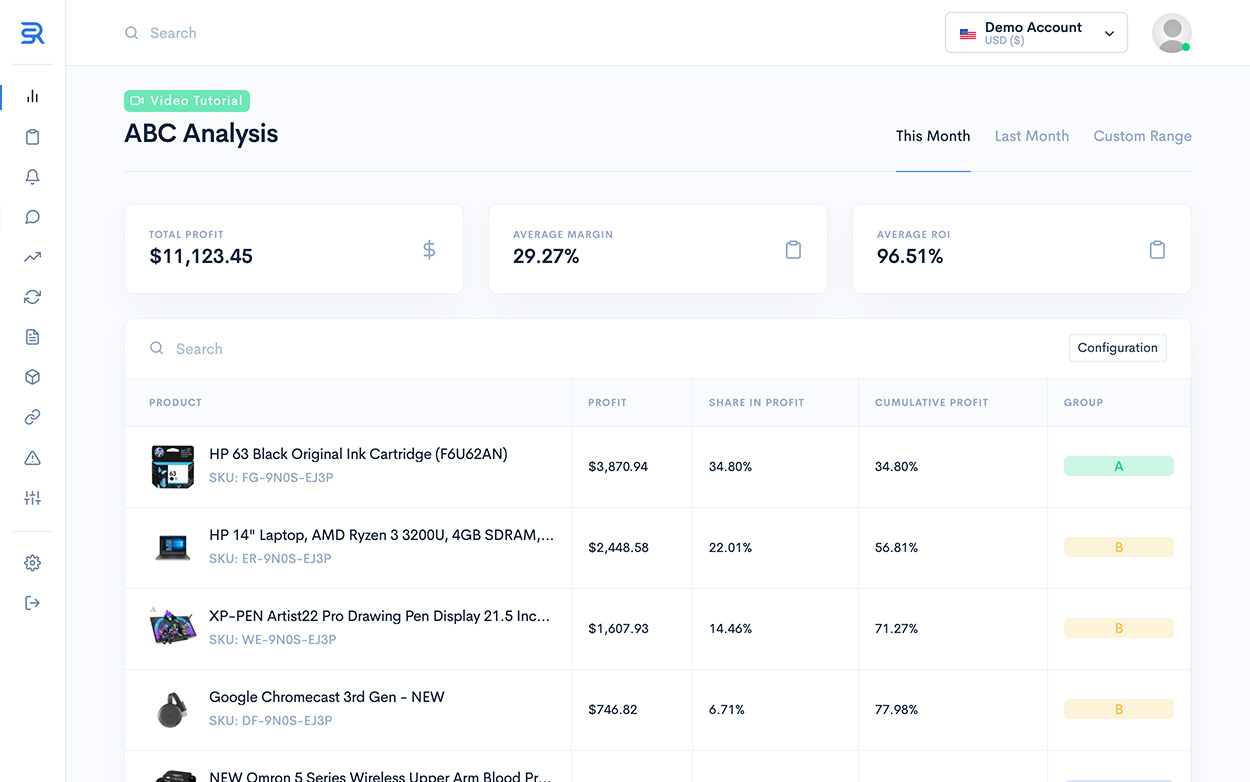The height and width of the screenshot is (782, 1250).
Task: Click the magnifier icon in table search
Action: click(157, 348)
